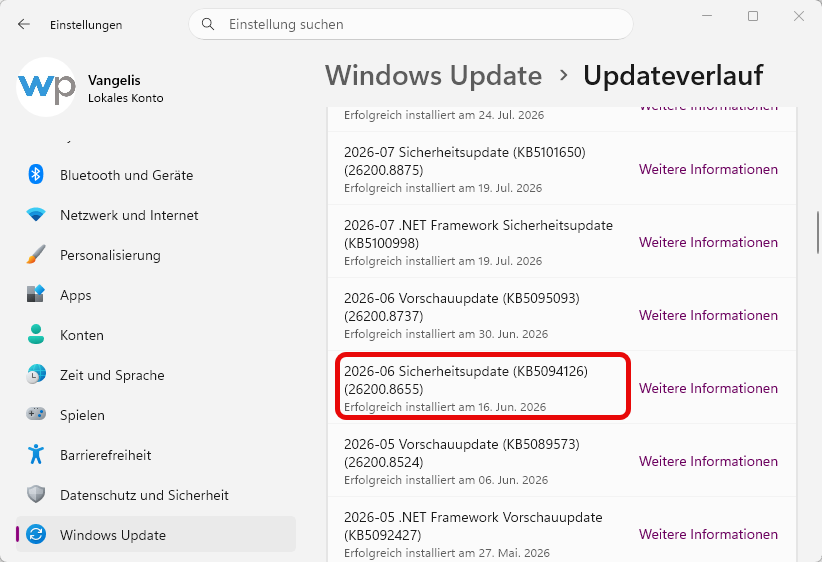The width and height of the screenshot is (822, 562).
Task: Click the Zeit und Sprache globe icon
Action: [36, 374]
